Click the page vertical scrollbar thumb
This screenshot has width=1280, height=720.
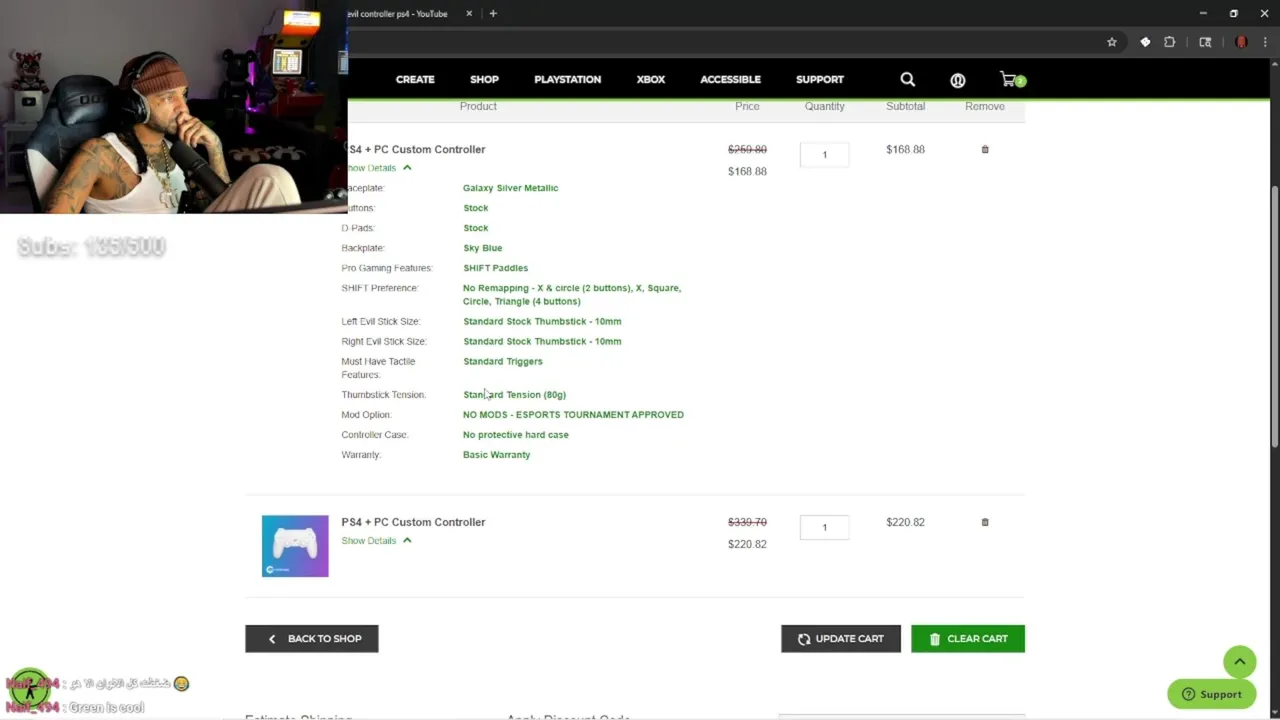click(1274, 317)
